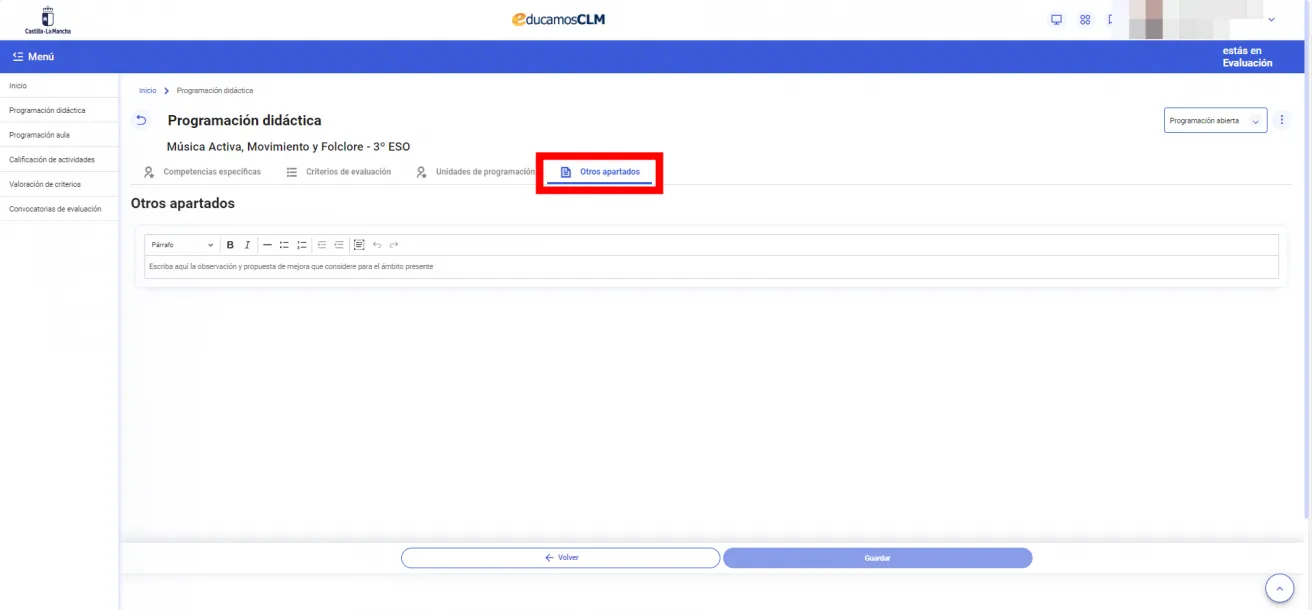Image resolution: width=1312 pixels, height=610 pixels.
Task: Switch to the Competencias específicas tab
Action: pos(203,172)
